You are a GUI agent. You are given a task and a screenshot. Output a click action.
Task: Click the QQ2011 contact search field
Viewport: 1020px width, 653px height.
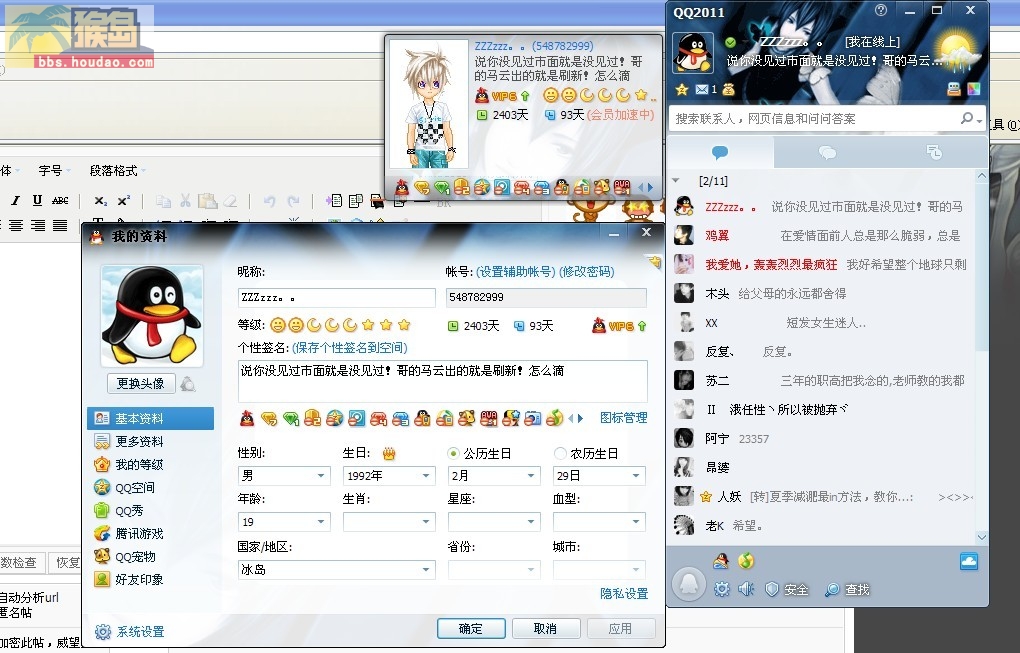(x=814, y=118)
